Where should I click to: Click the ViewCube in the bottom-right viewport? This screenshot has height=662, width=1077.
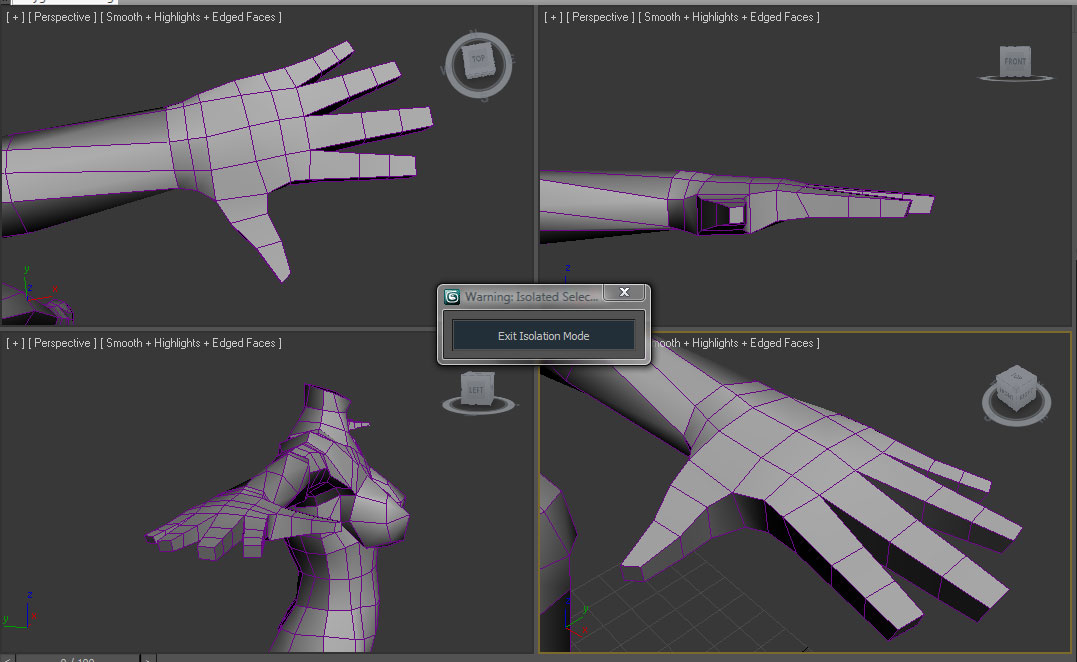point(1016,389)
